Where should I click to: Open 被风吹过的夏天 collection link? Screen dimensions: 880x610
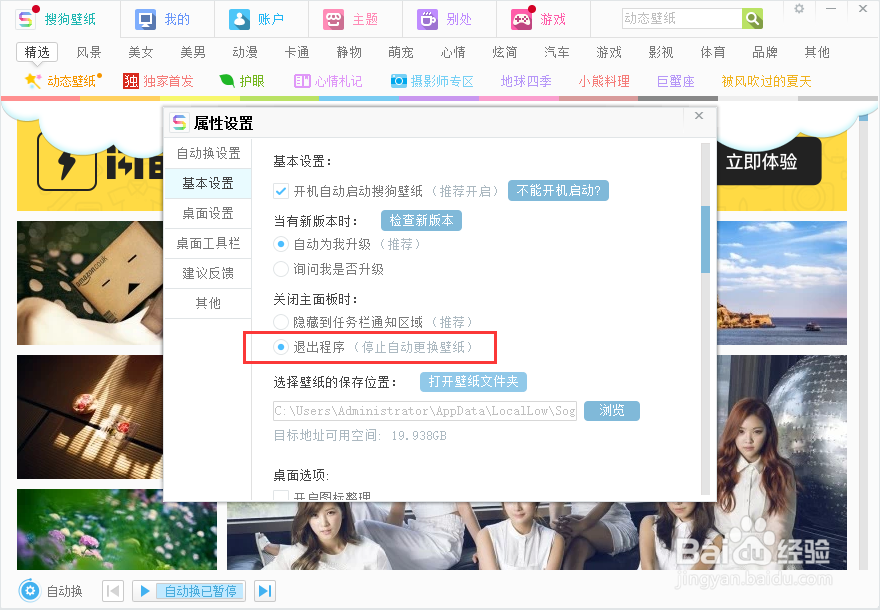tap(766, 81)
